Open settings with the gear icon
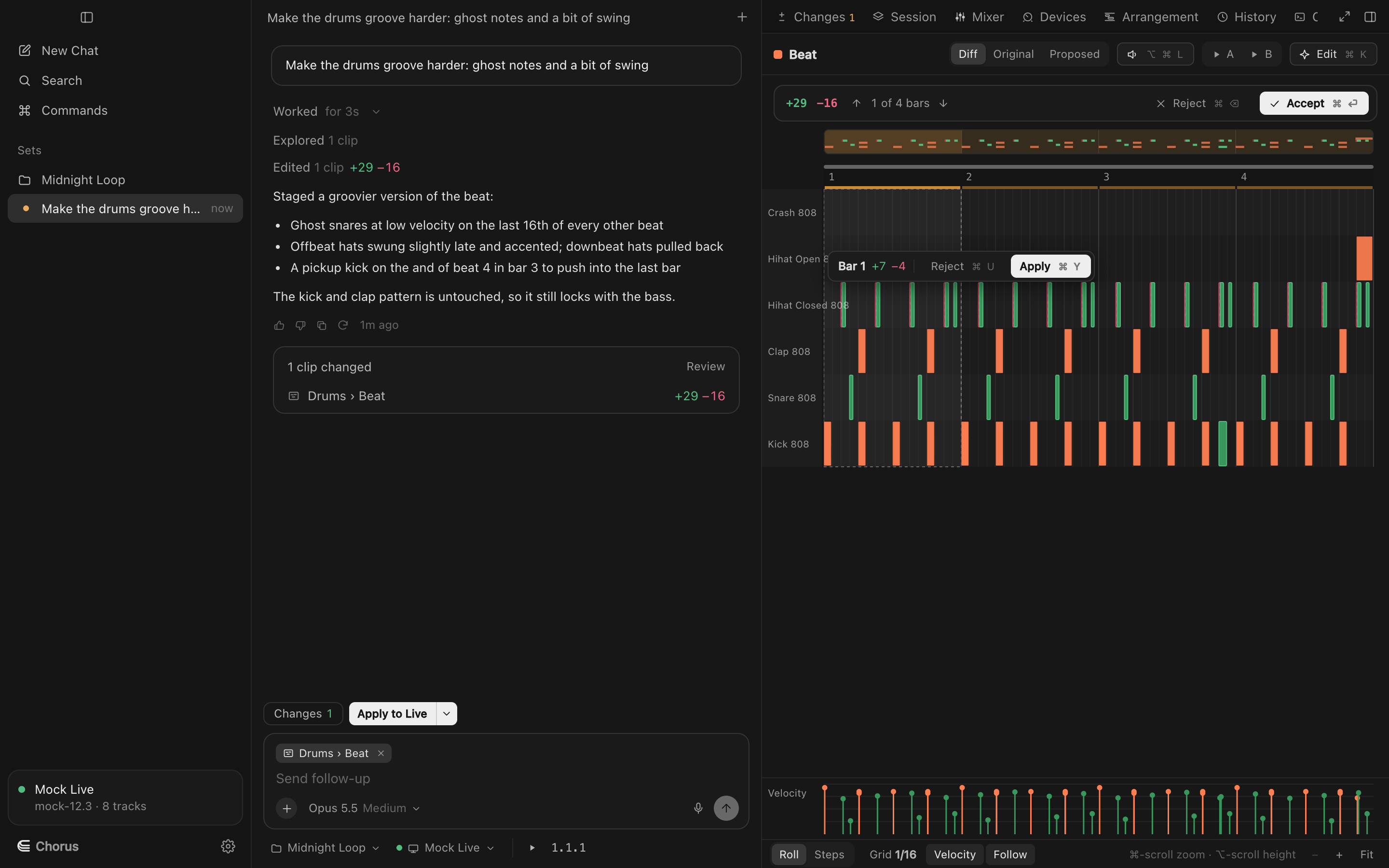The height and width of the screenshot is (868, 1389). [x=228, y=846]
